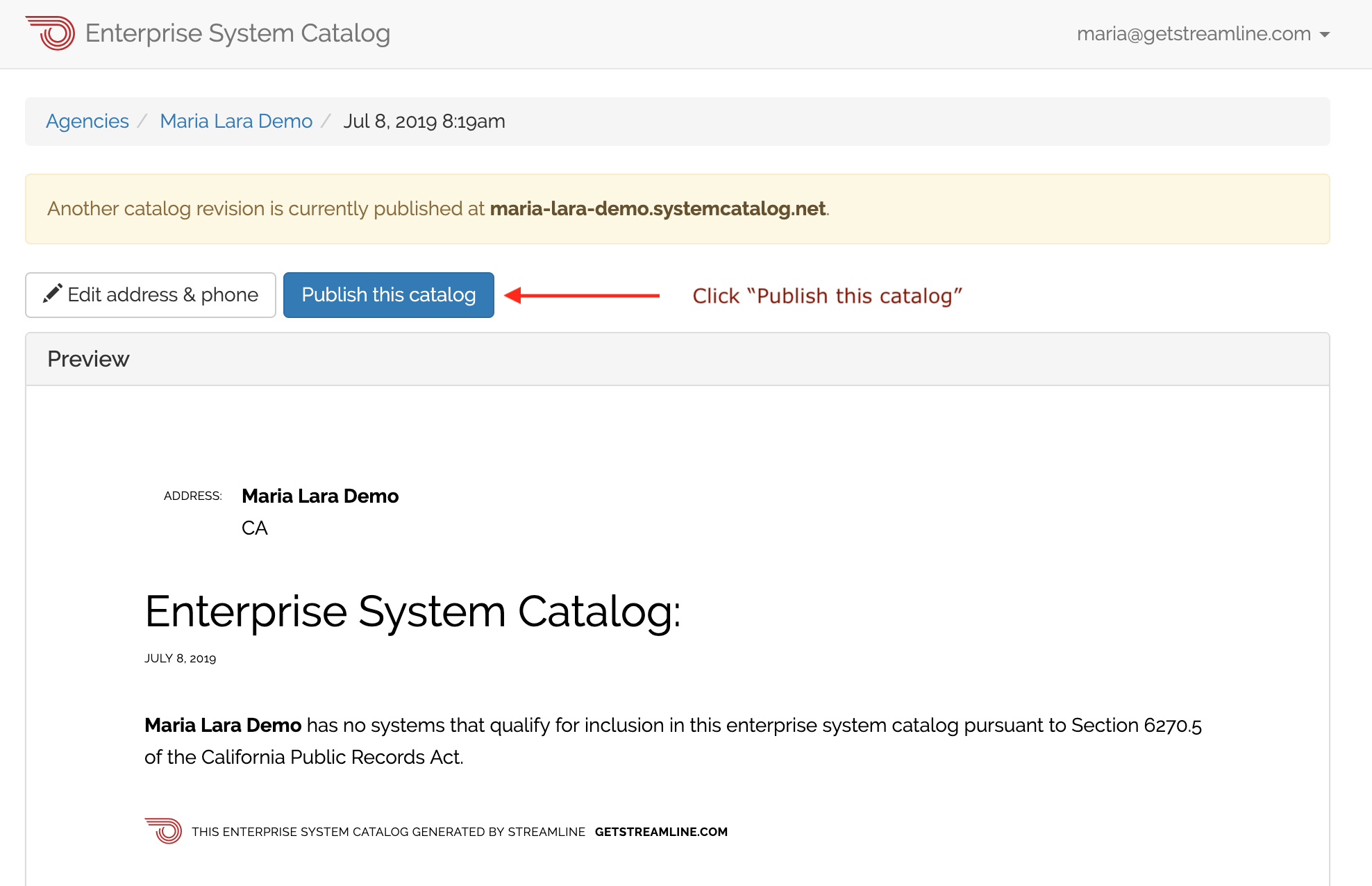
Task: Click the maria-lara-demo.systemcatalog.net address text
Action: 658,208
